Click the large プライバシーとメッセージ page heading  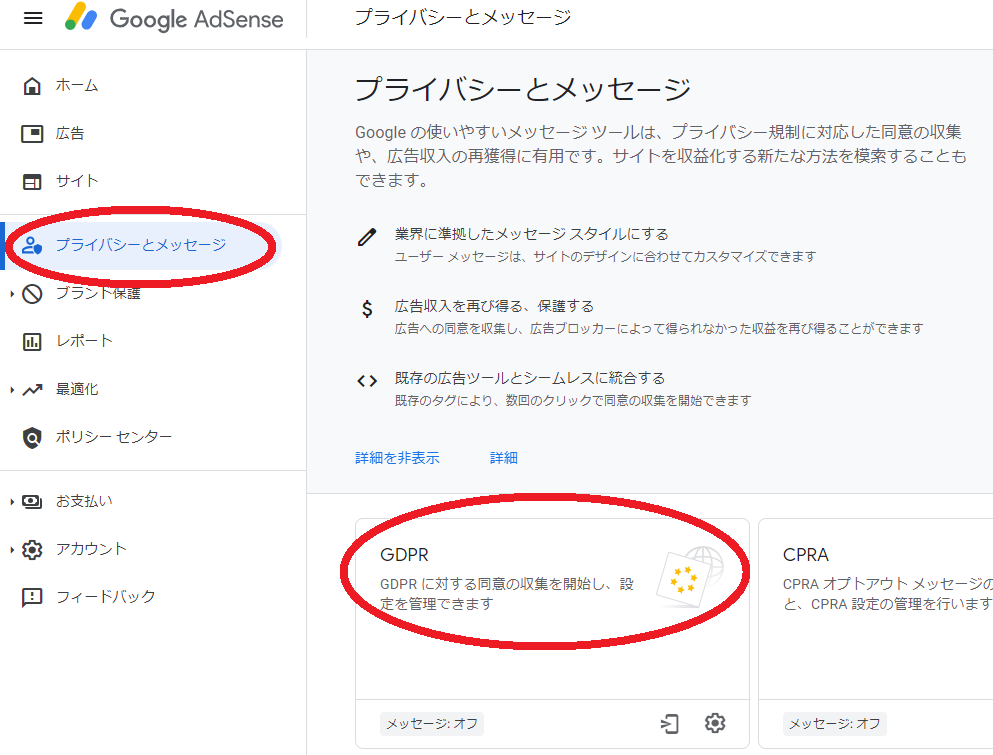click(522, 89)
